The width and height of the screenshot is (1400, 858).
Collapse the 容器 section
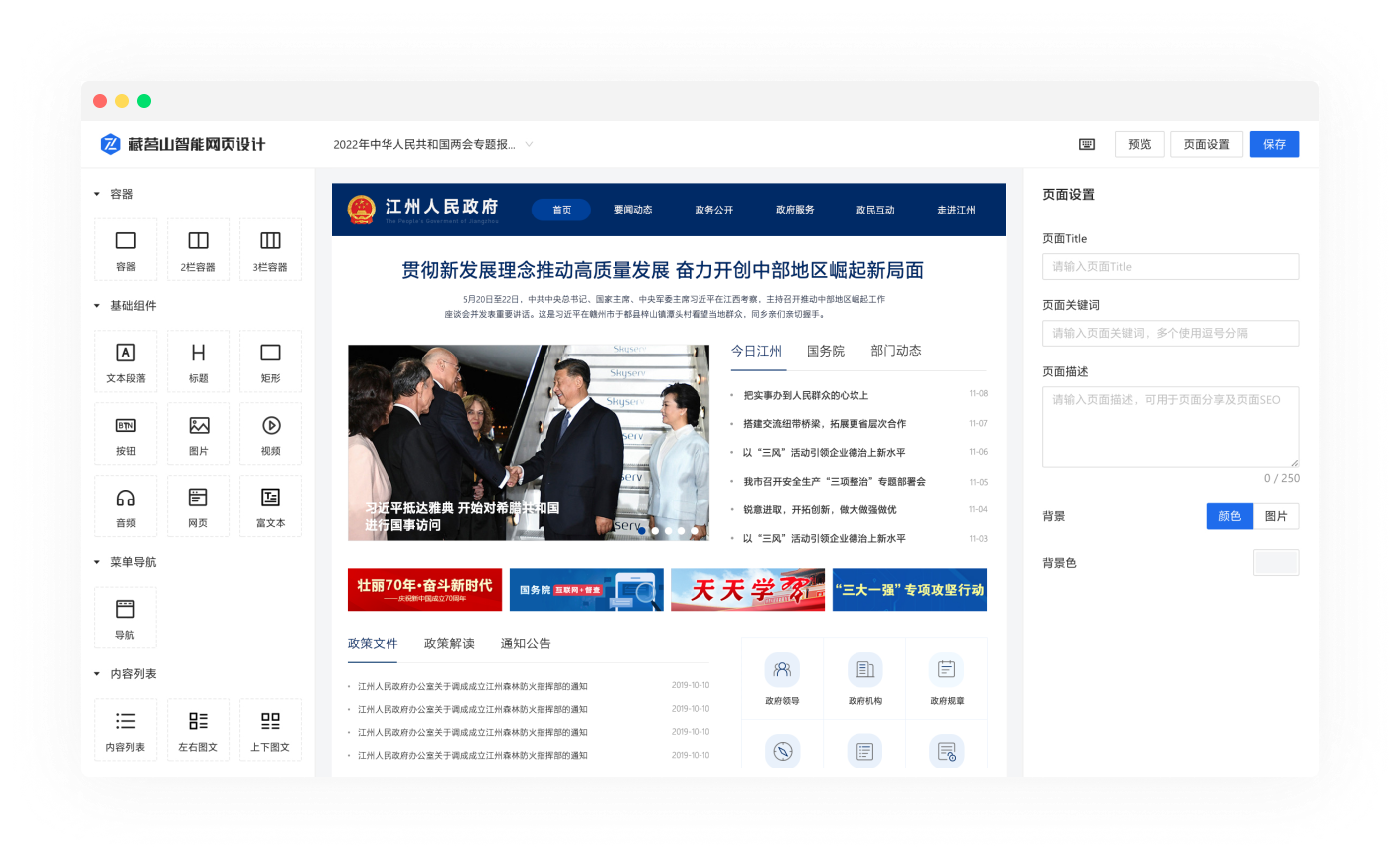[97, 194]
